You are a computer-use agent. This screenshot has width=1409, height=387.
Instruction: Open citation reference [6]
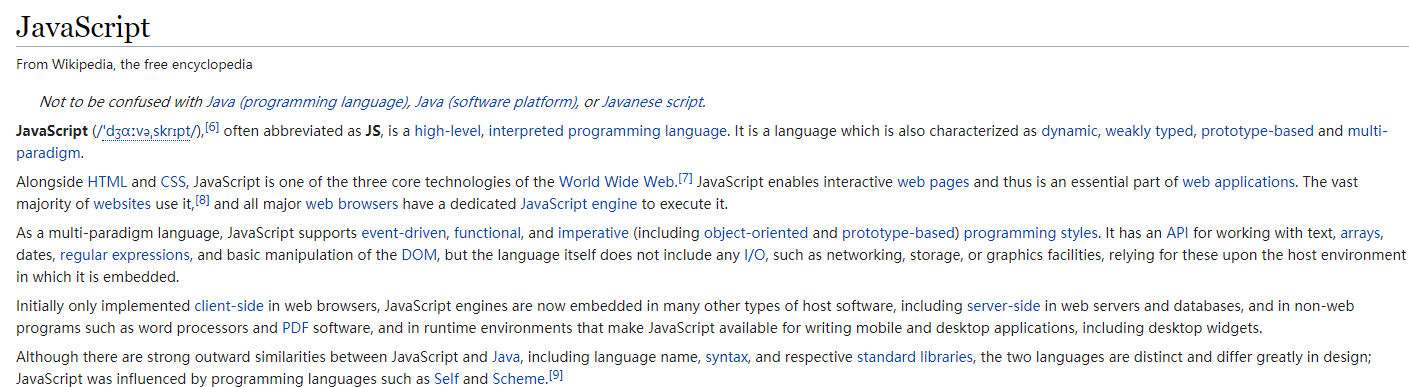[x=212, y=128]
